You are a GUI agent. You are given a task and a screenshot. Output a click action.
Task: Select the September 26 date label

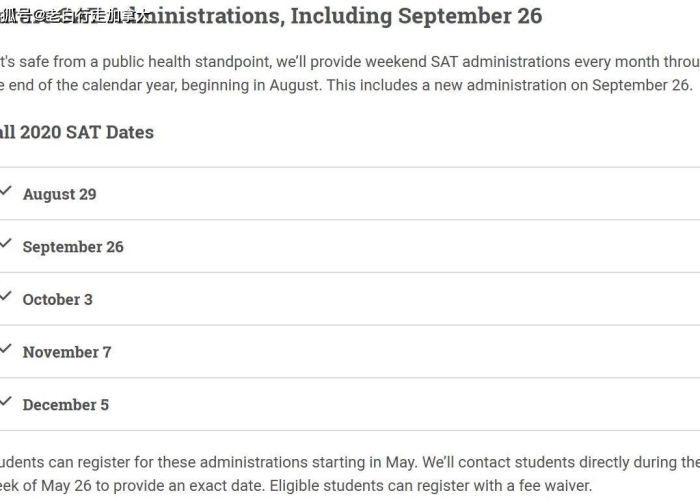73,247
